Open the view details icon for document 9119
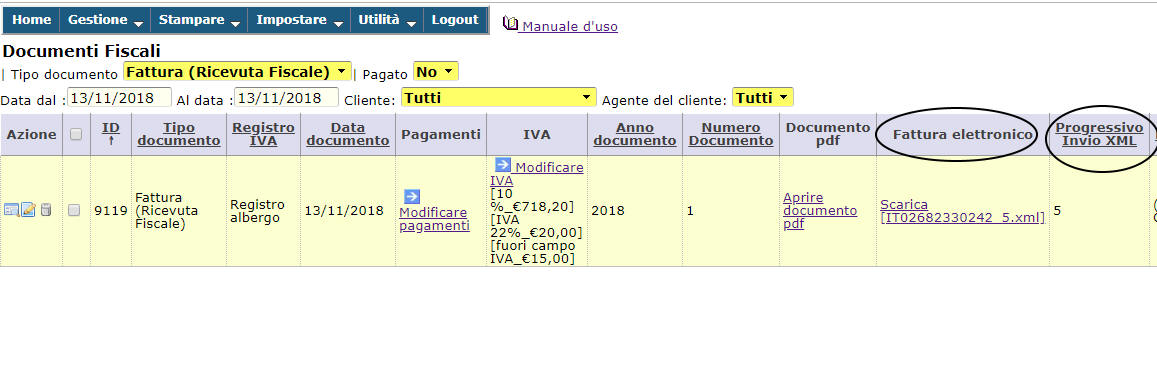 11,210
